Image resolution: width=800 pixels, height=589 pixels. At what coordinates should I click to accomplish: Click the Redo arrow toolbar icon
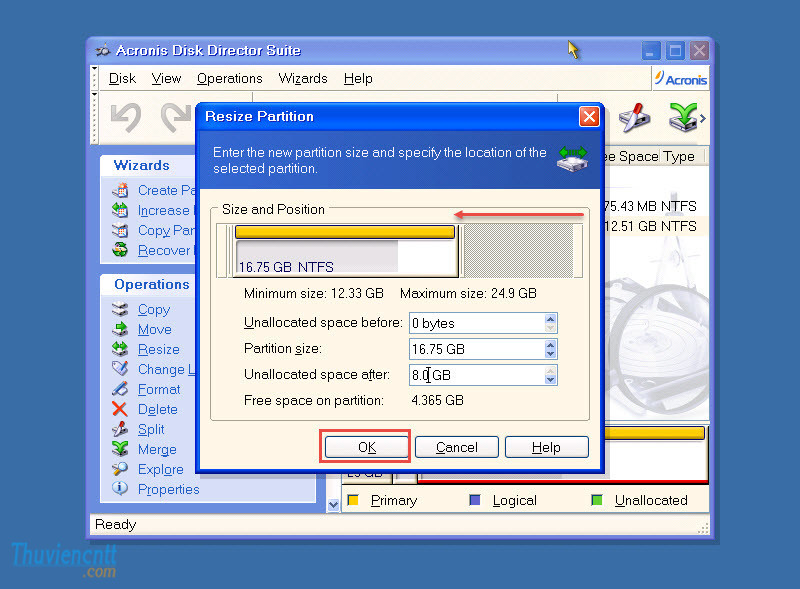(x=177, y=118)
